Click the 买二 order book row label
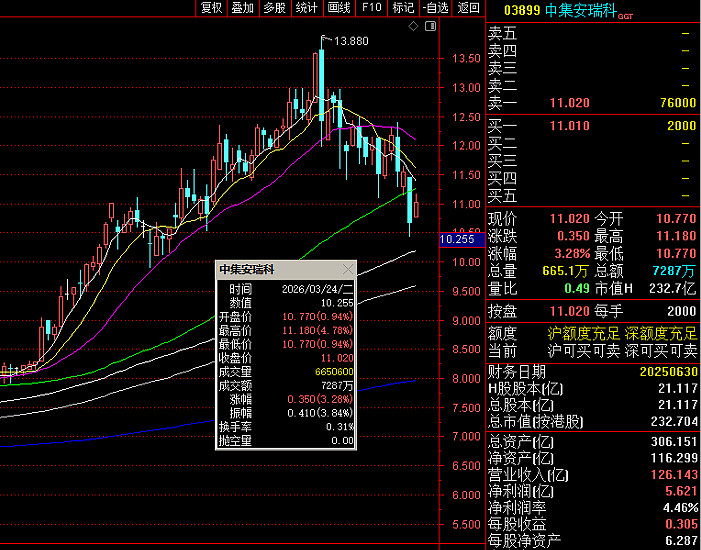Screen dimensions: 701x550 [x=502, y=144]
